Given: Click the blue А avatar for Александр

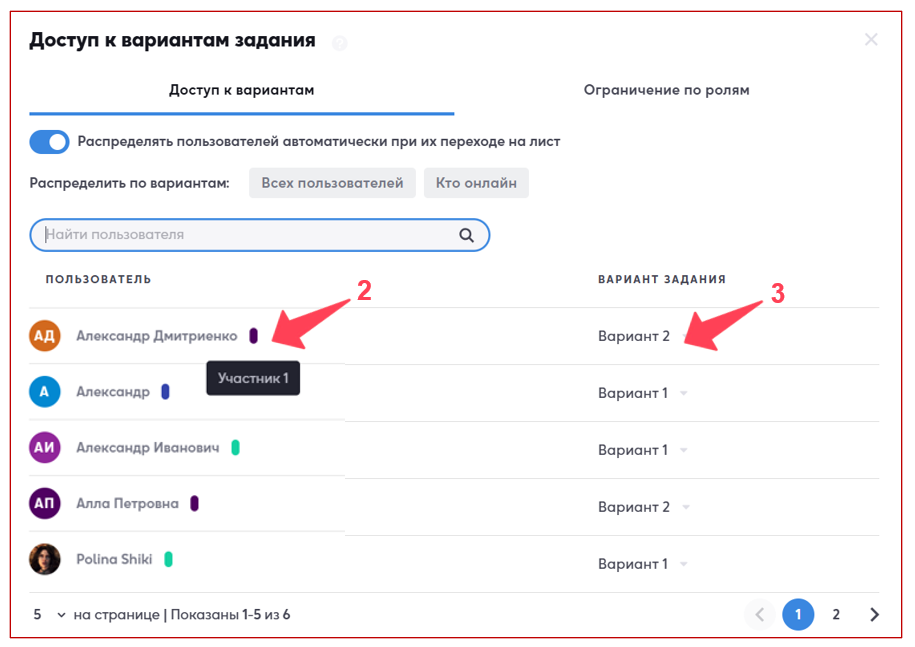Looking at the screenshot, I should [x=45, y=393].
